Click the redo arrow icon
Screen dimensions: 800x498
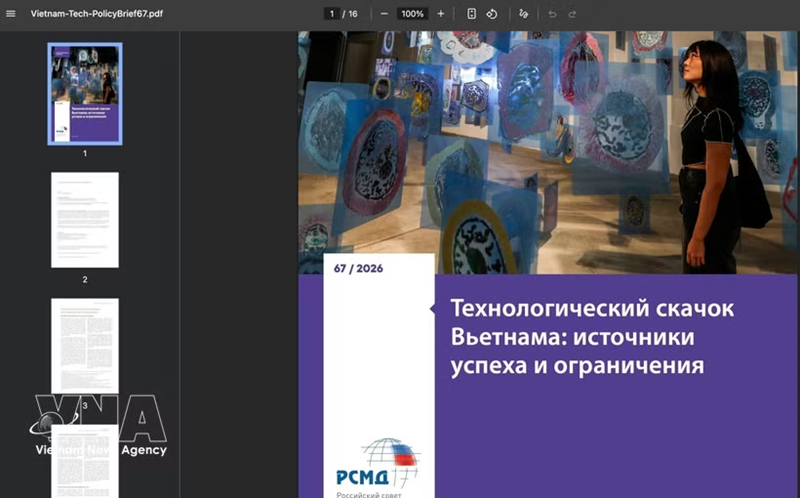tap(572, 14)
